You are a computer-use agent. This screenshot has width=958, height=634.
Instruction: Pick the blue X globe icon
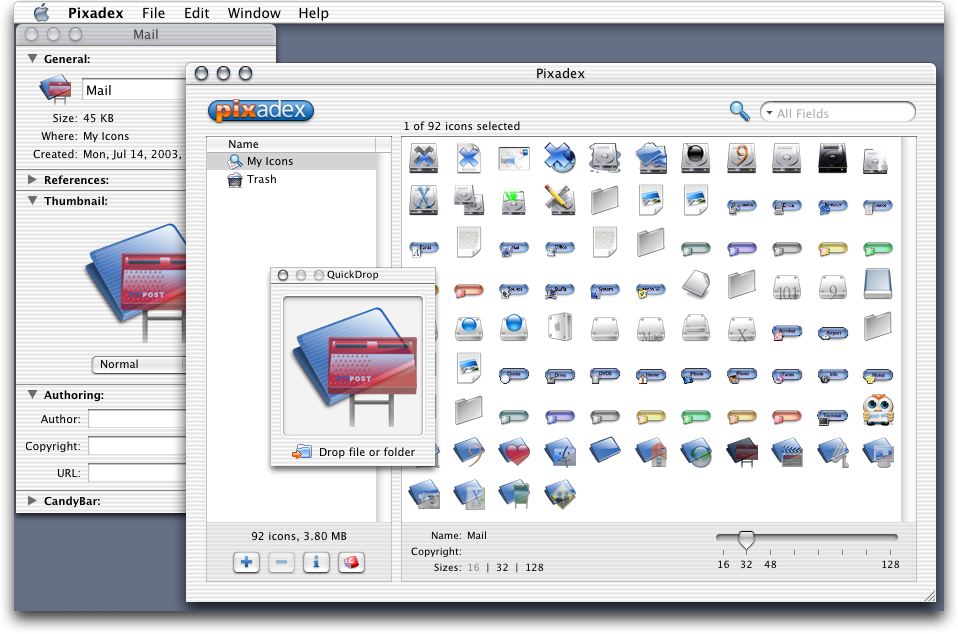[x=560, y=158]
